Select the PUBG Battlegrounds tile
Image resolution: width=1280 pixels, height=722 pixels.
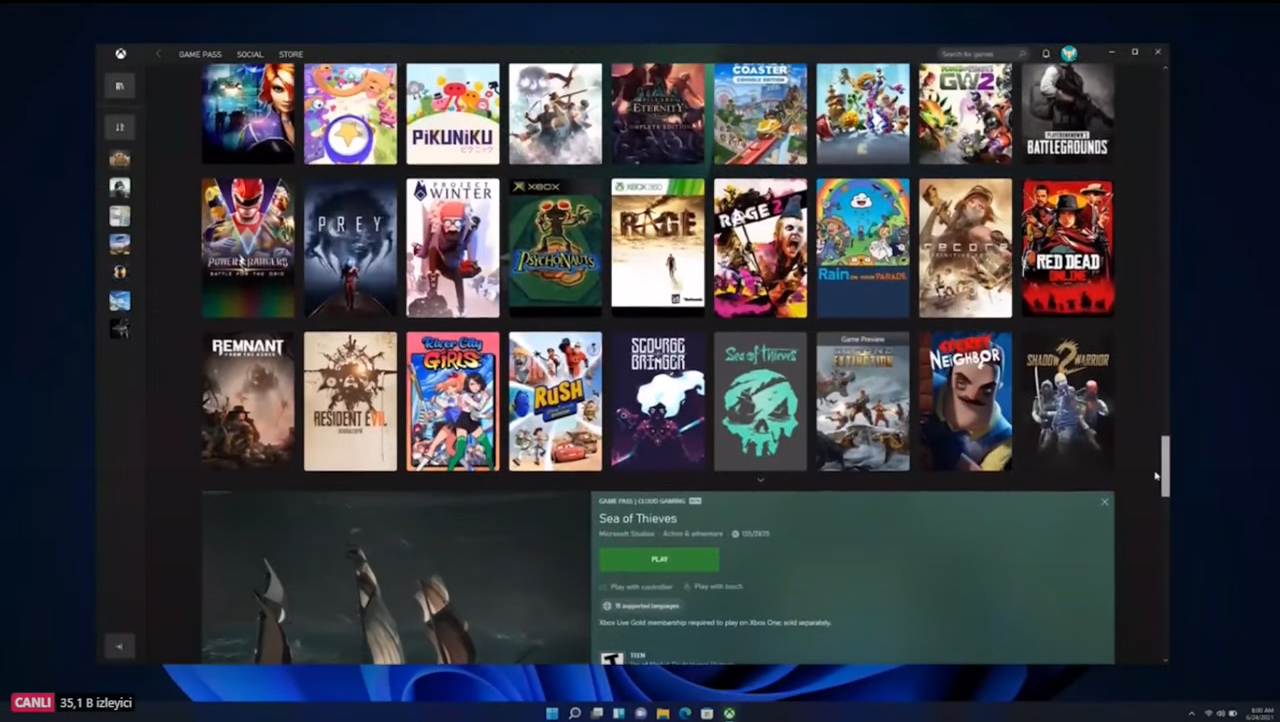[x=1068, y=114]
